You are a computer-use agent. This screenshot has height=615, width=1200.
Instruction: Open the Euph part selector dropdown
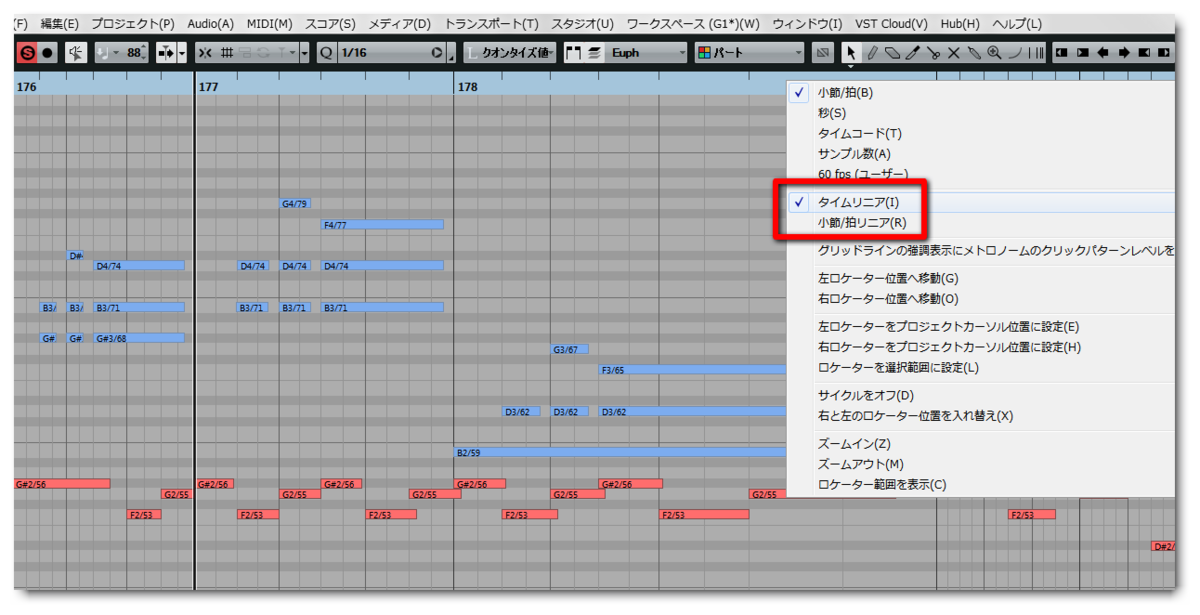click(645, 53)
